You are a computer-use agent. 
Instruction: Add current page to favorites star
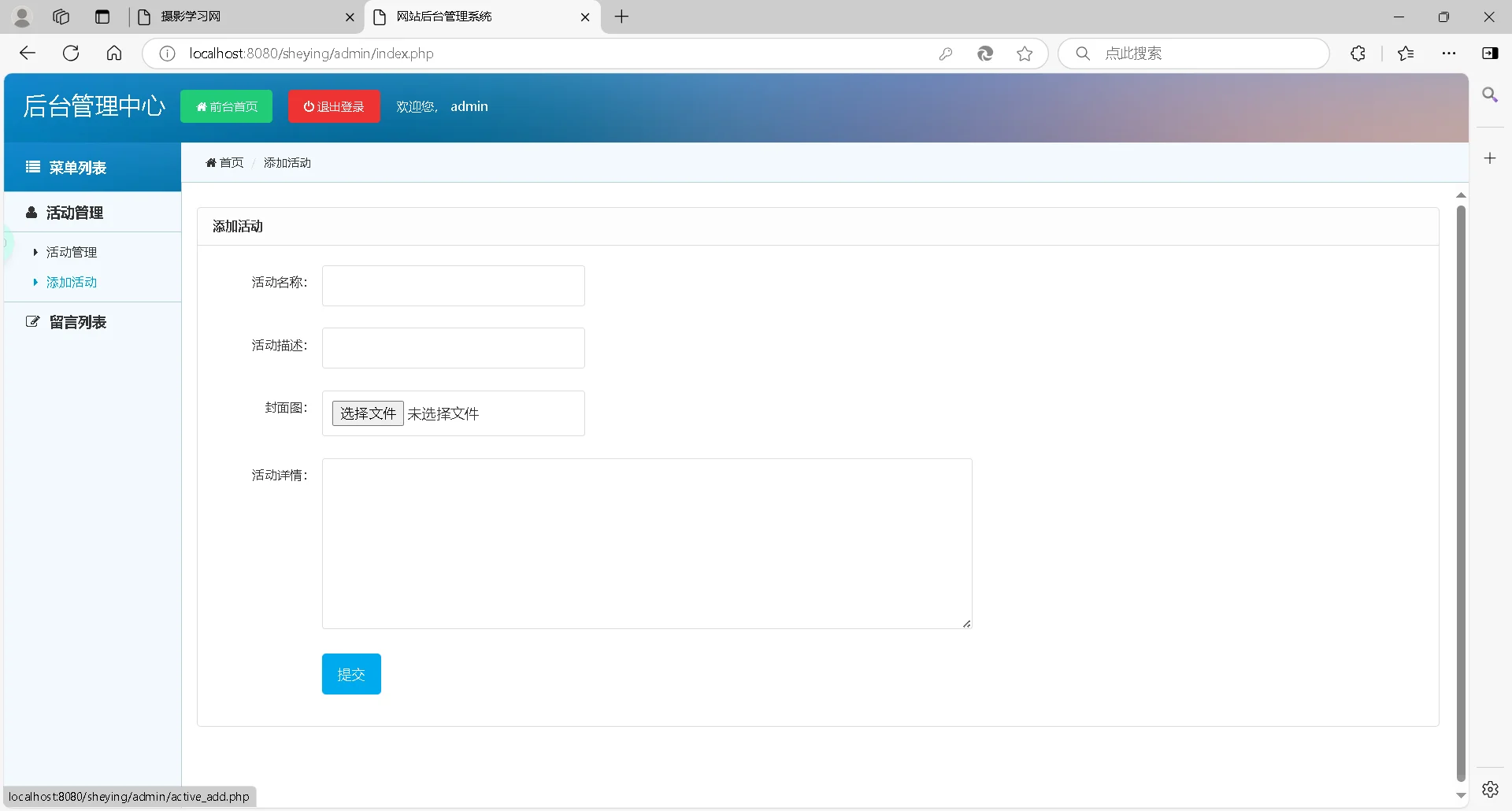[x=1025, y=53]
